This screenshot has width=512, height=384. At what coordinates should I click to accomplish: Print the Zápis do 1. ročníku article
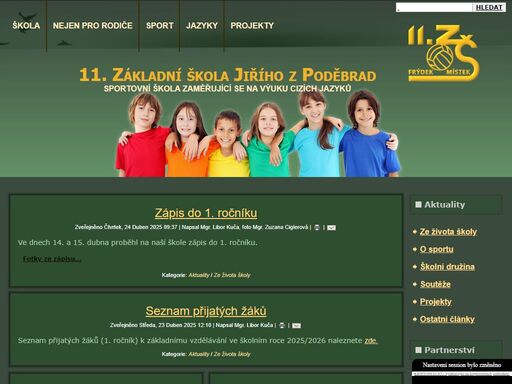[317, 227]
